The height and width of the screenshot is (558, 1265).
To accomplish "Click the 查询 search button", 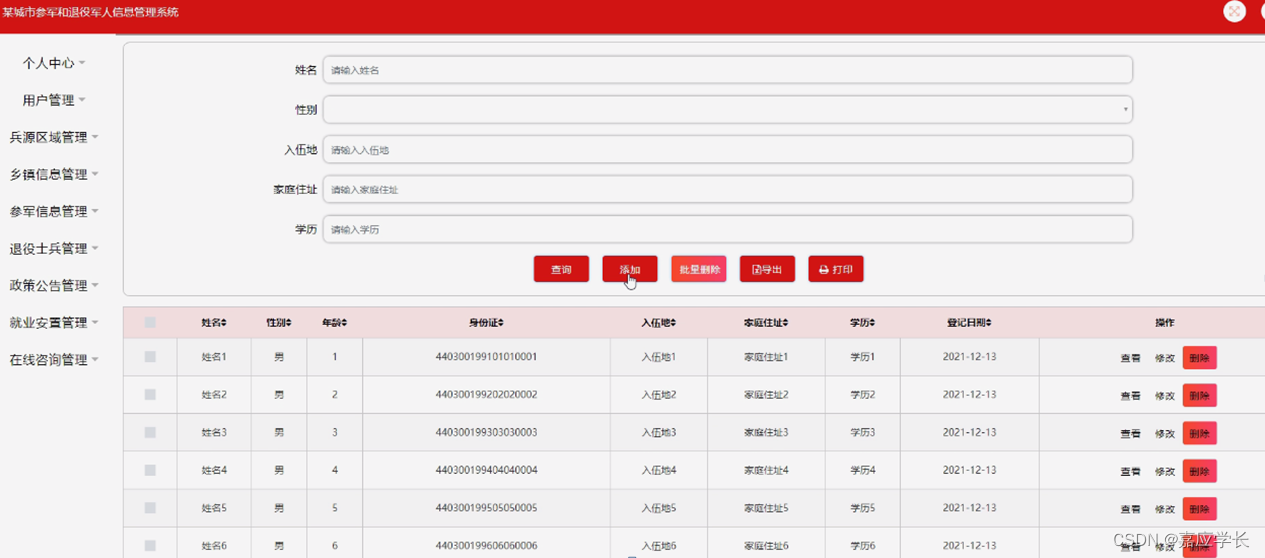I will [561, 269].
